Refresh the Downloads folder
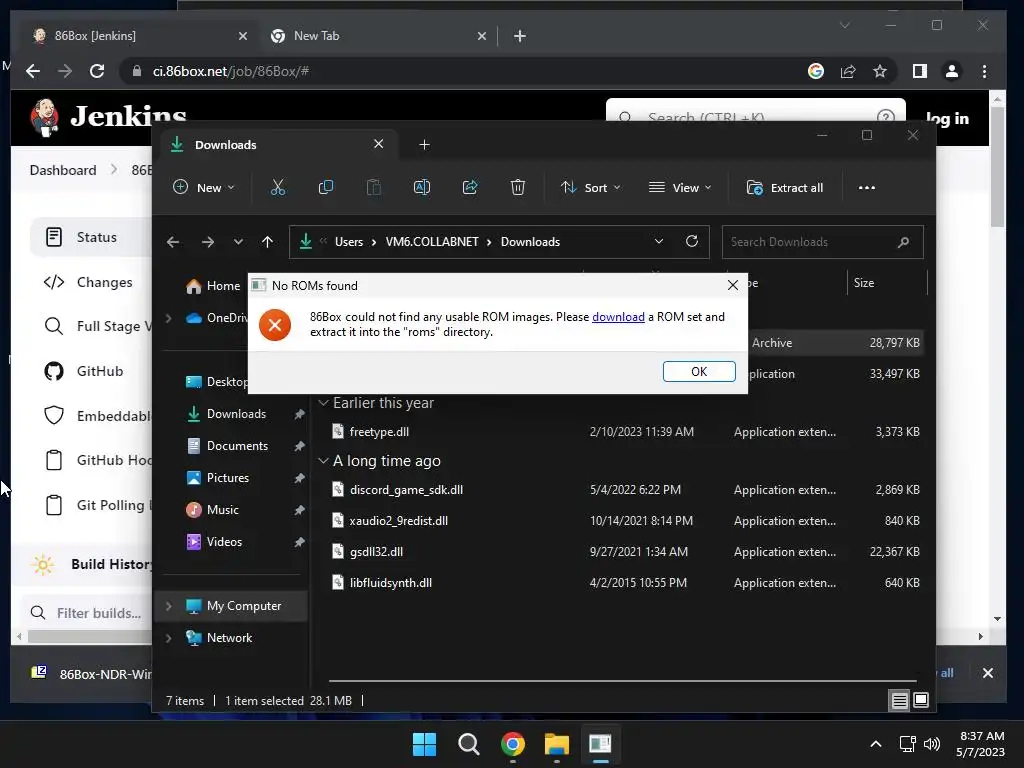Viewport: 1024px width, 768px height. [x=692, y=242]
